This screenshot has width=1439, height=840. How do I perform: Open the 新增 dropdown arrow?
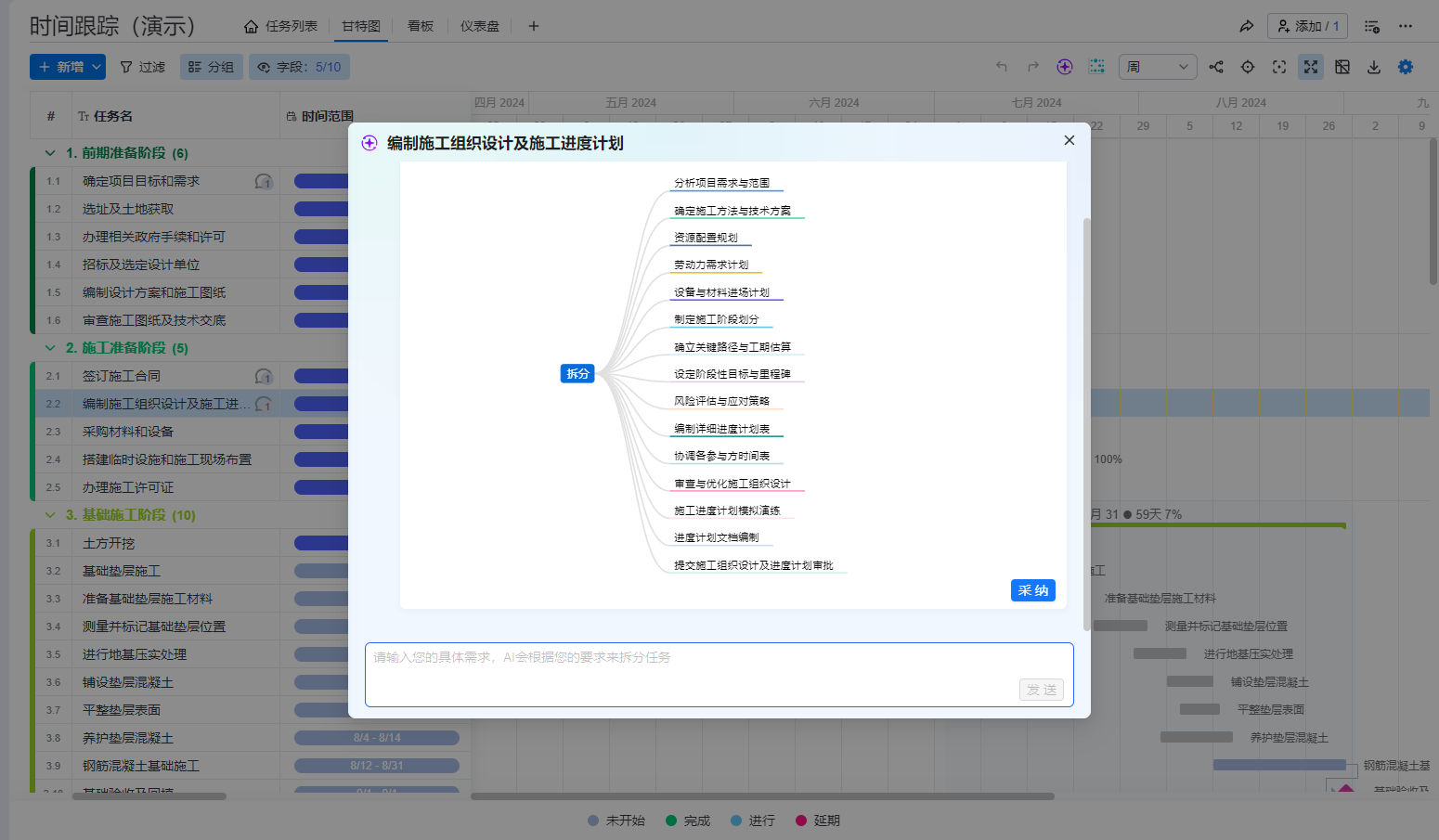click(x=97, y=67)
